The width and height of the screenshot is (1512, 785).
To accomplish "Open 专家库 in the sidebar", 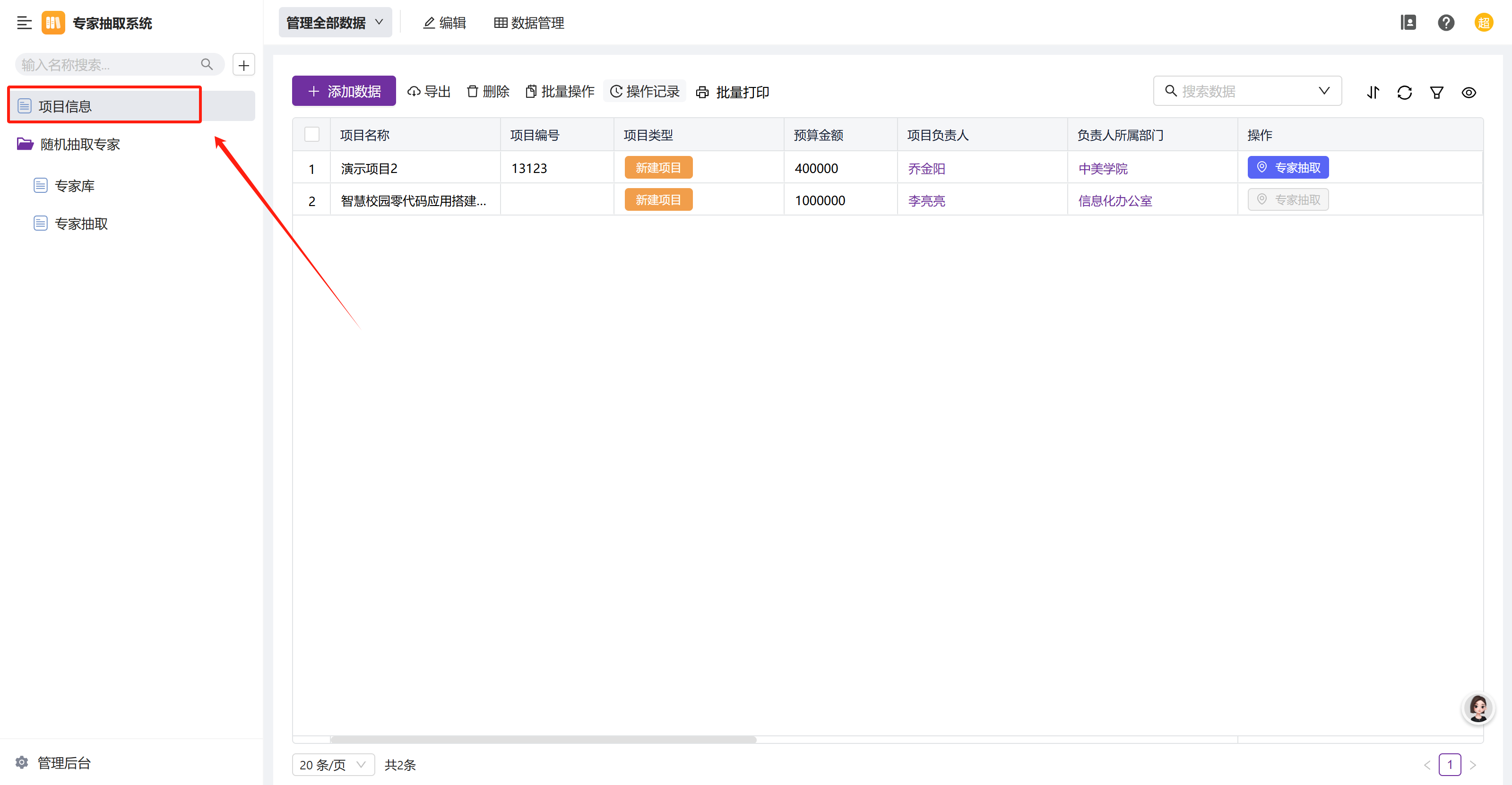I will pos(75,186).
